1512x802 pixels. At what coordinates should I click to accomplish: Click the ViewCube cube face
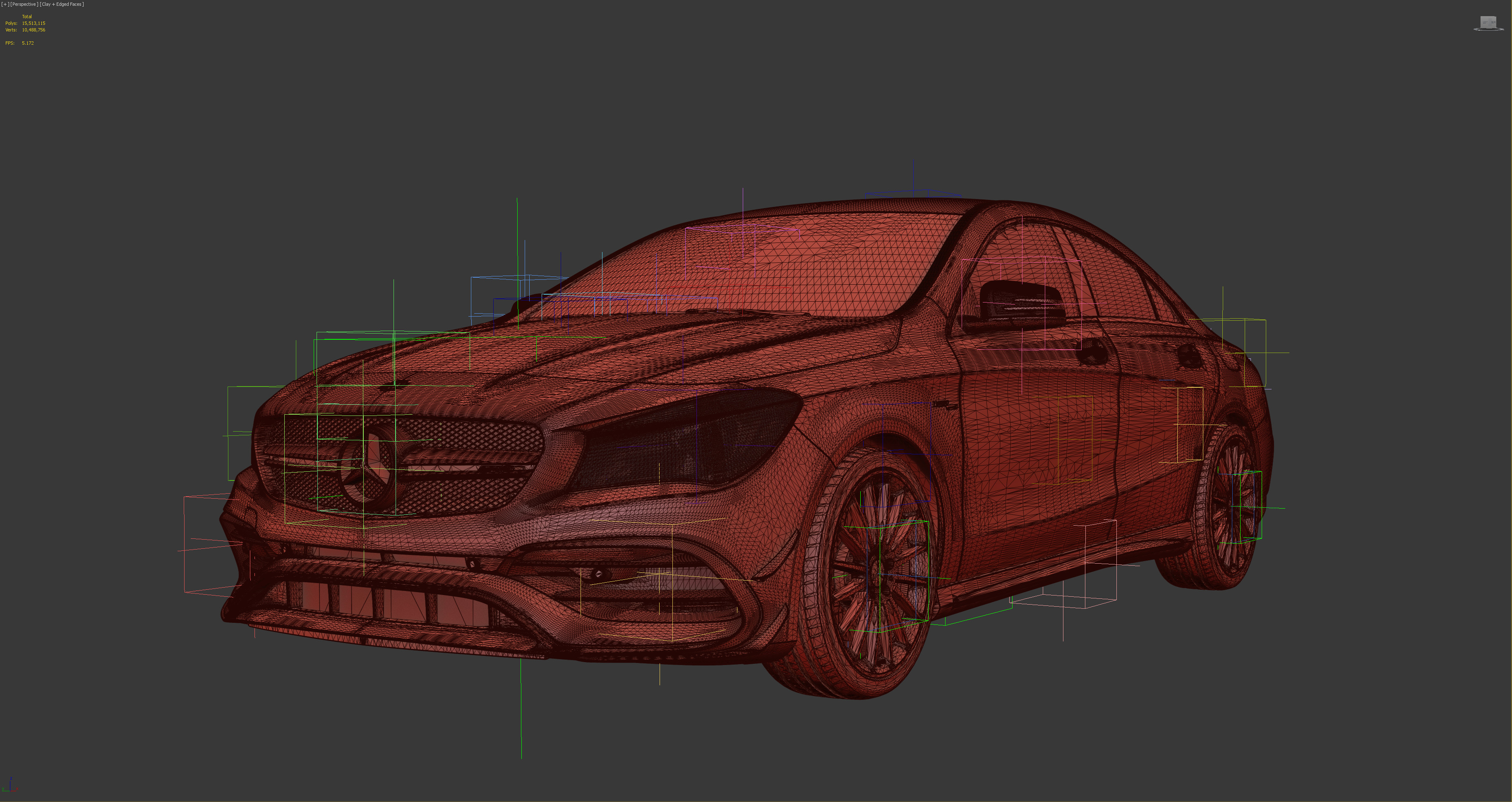(1488, 22)
